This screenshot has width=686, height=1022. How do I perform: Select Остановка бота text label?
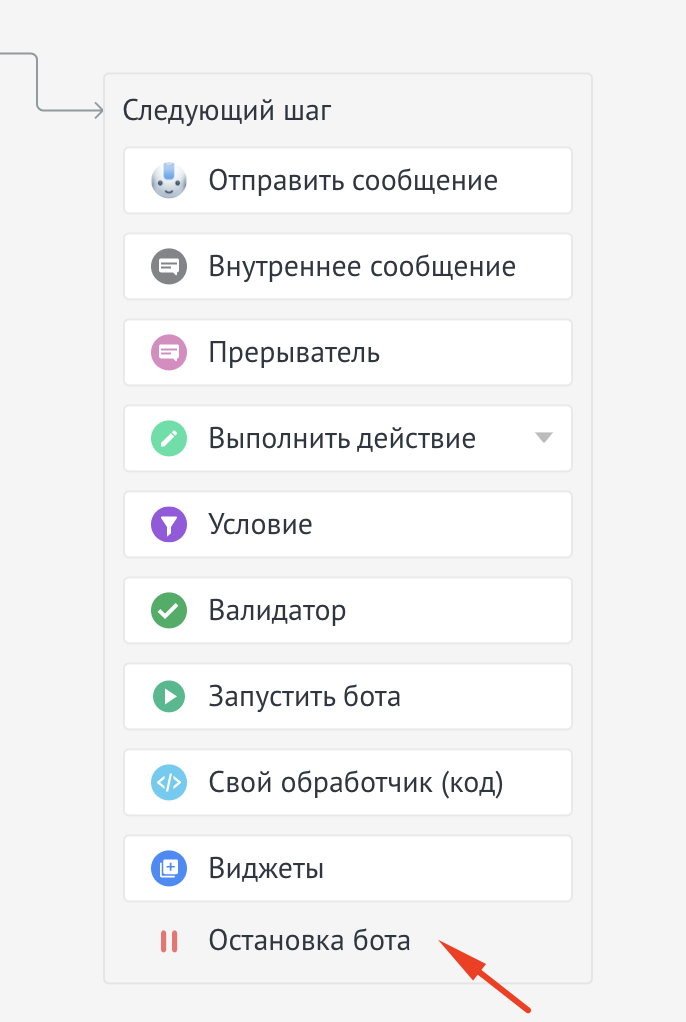[x=309, y=941]
